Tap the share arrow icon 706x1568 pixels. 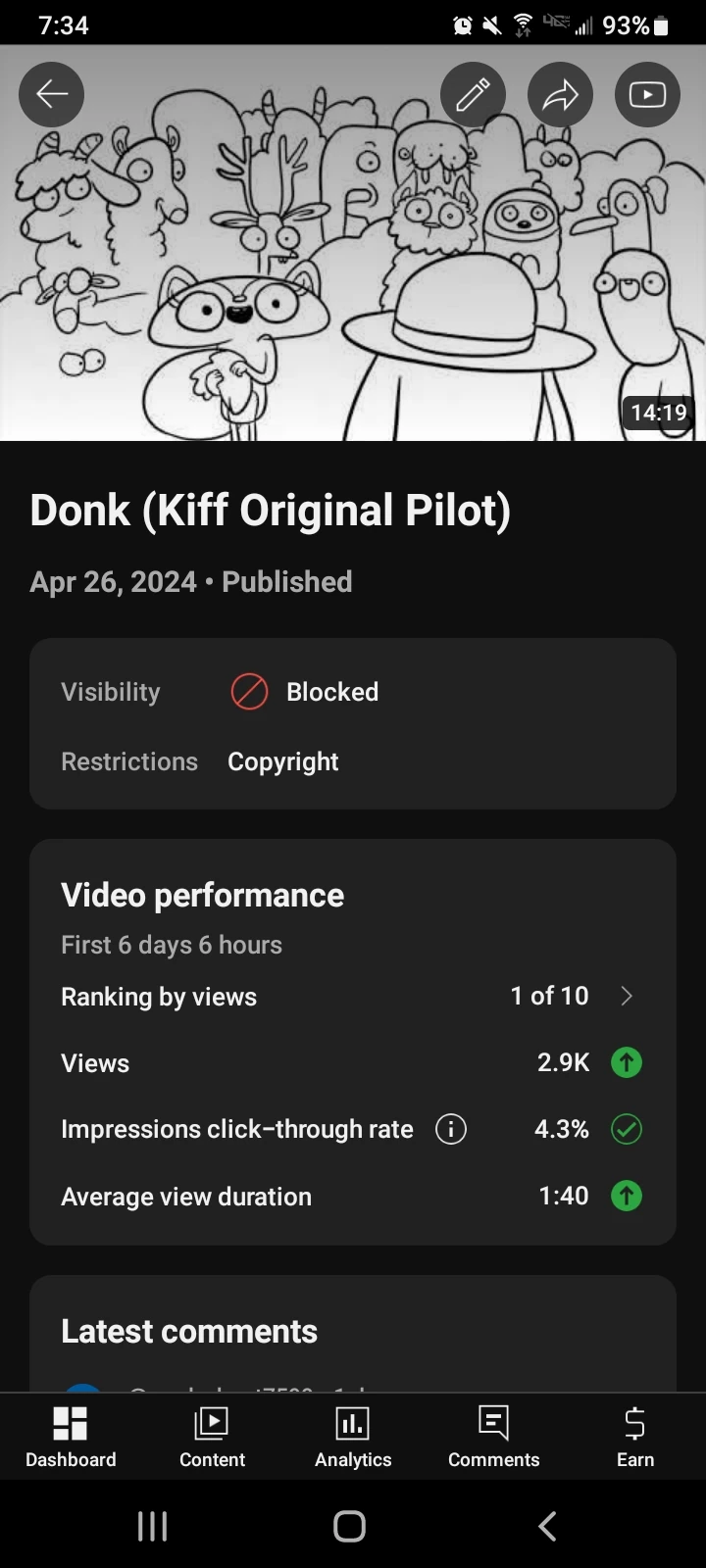(x=560, y=94)
